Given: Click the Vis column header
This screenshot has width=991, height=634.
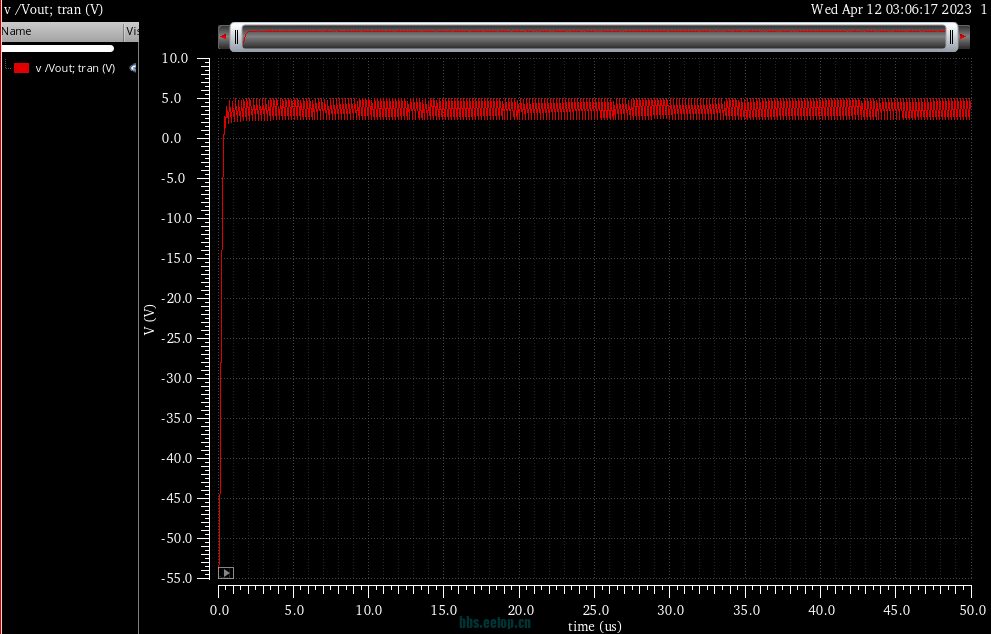Looking at the screenshot, I should (x=131, y=32).
